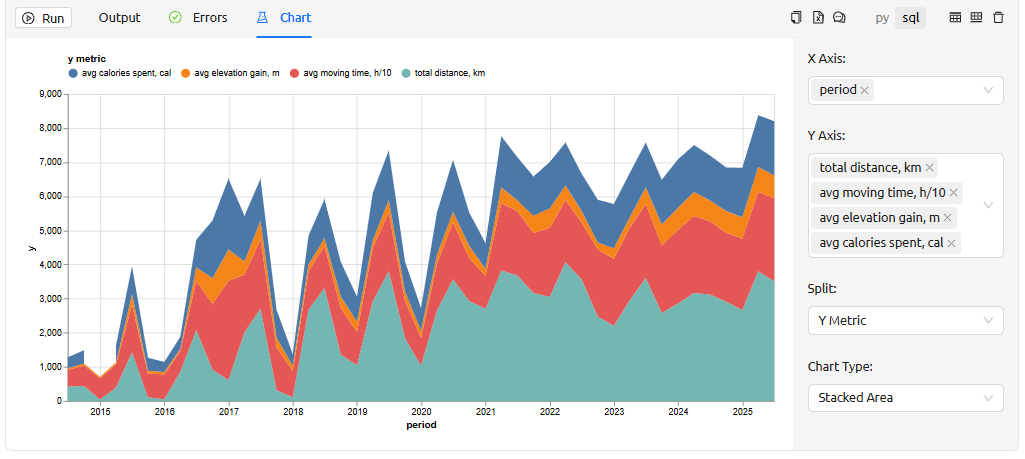Remove 'avg elevation gain, m' tag

point(948,218)
